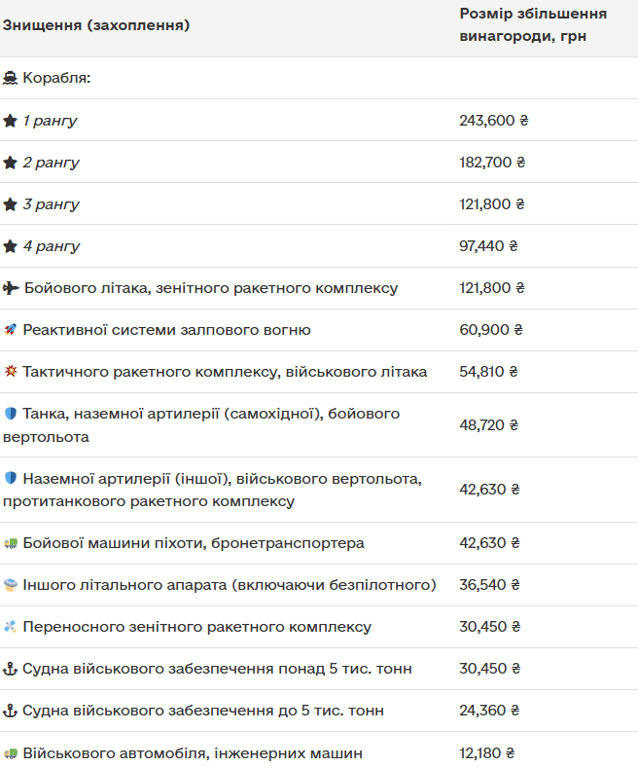Click the anchor icon for понад 5 тис. тонн
This screenshot has height=768, width=638.
(10, 669)
